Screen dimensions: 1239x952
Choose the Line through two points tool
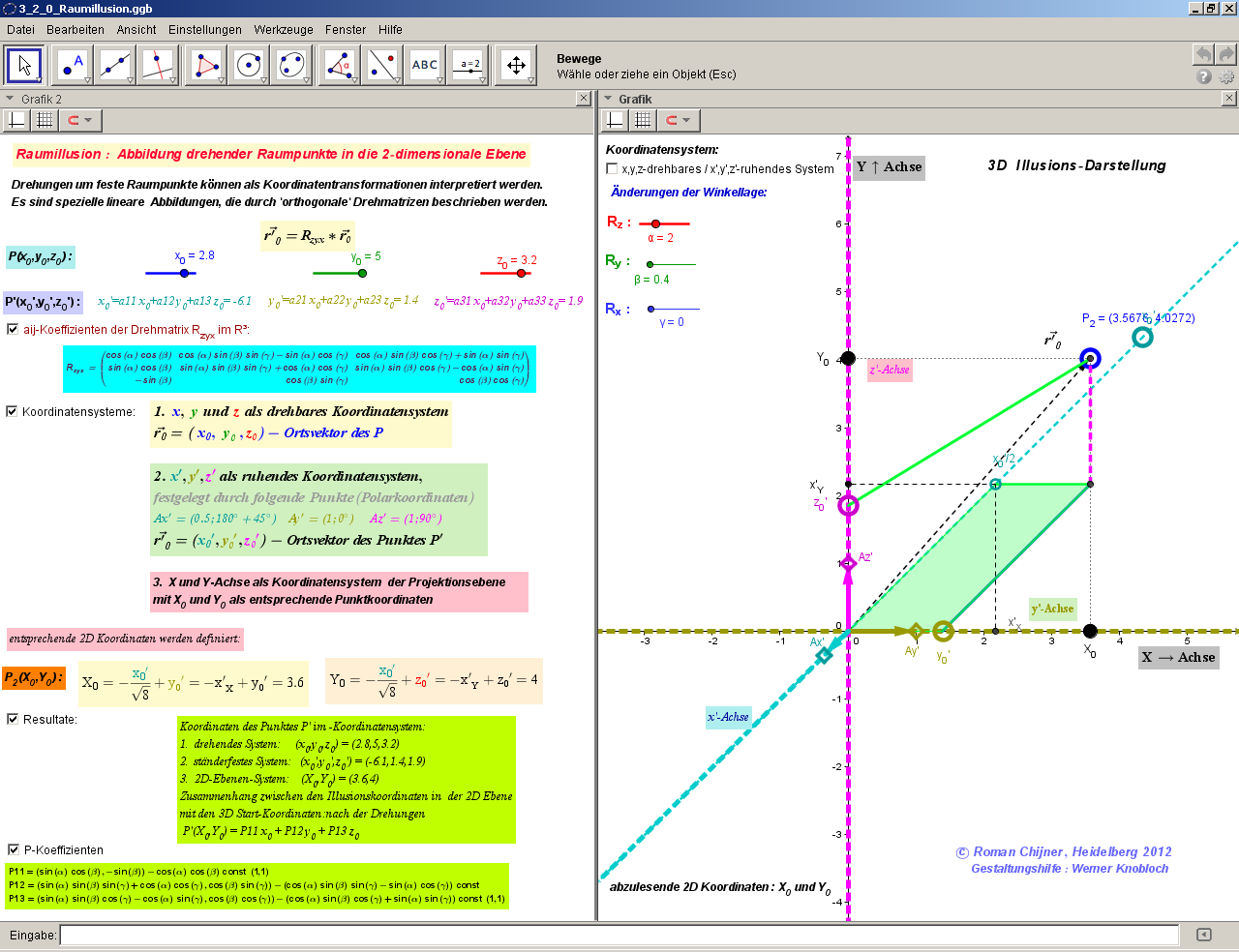coord(115,66)
